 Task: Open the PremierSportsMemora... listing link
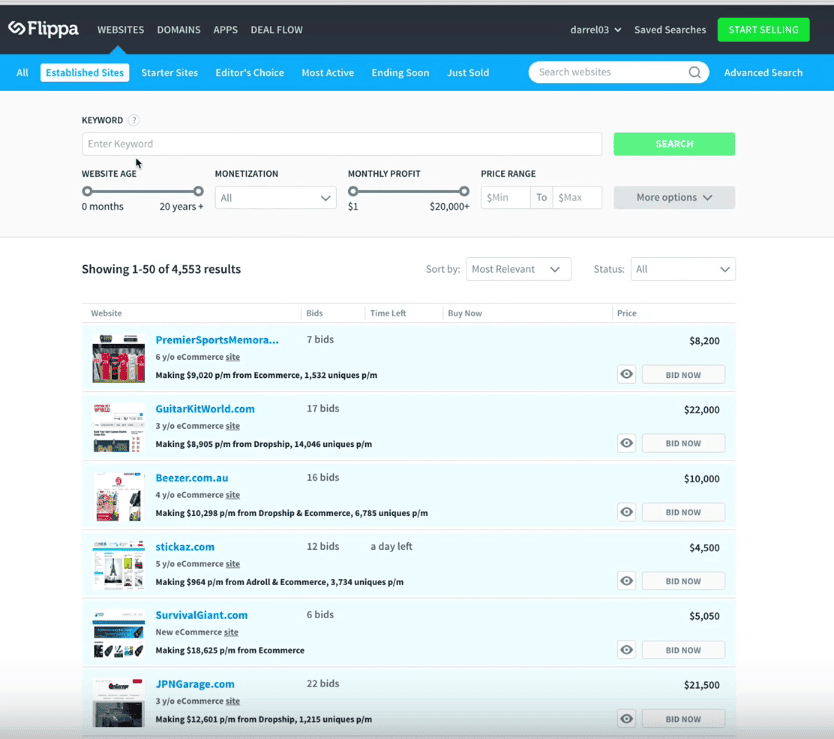pyautogui.click(x=217, y=340)
